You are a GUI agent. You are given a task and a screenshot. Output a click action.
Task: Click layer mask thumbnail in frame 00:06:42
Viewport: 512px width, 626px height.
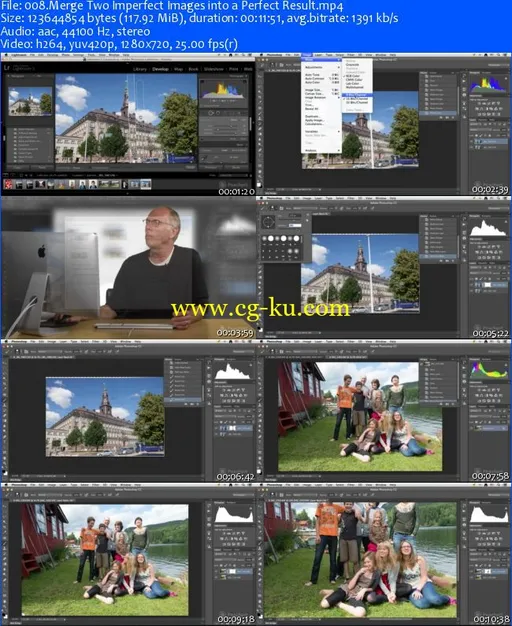pos(232,428)
